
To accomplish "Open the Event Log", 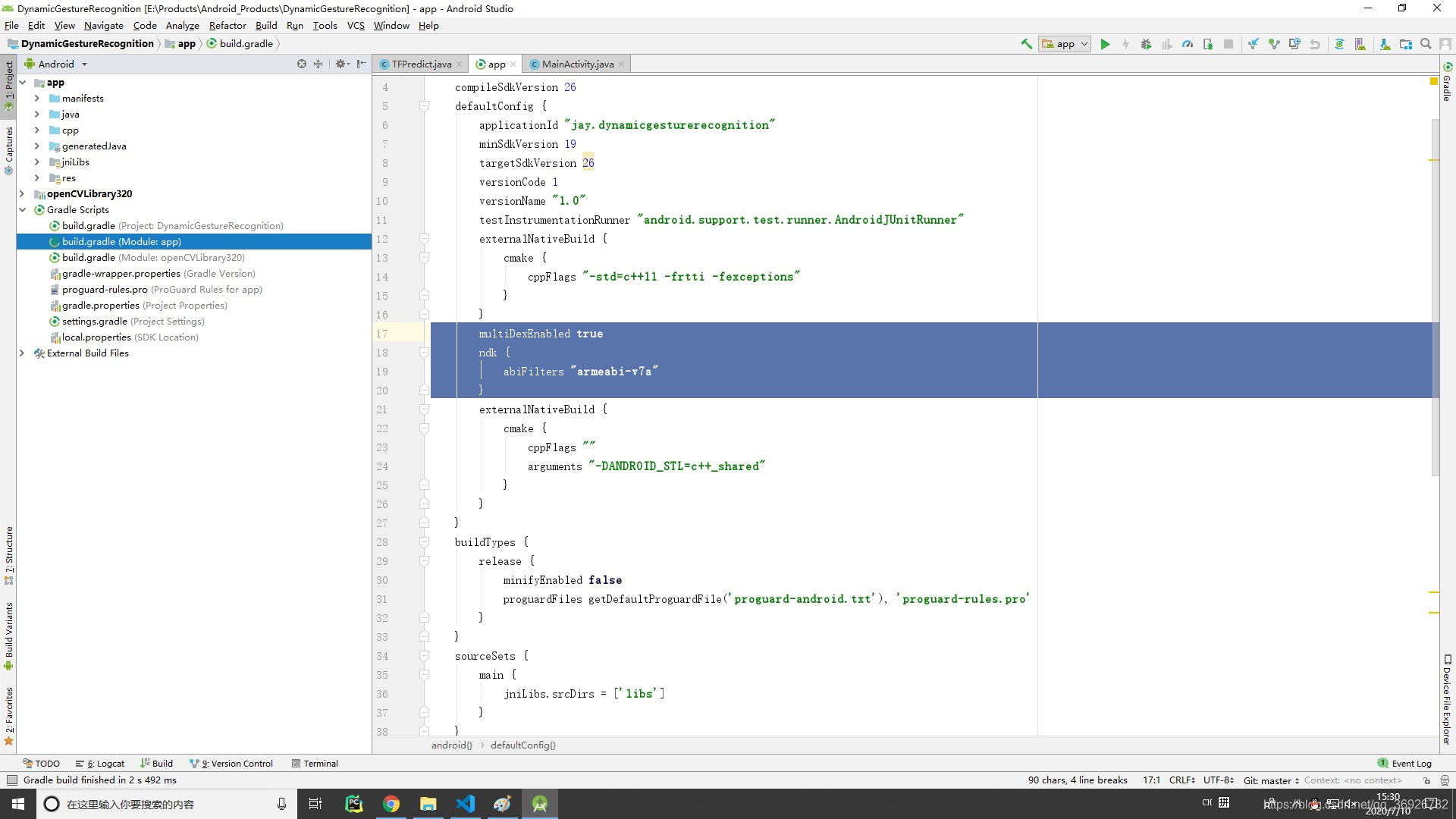I will [x=1404, y=764].
